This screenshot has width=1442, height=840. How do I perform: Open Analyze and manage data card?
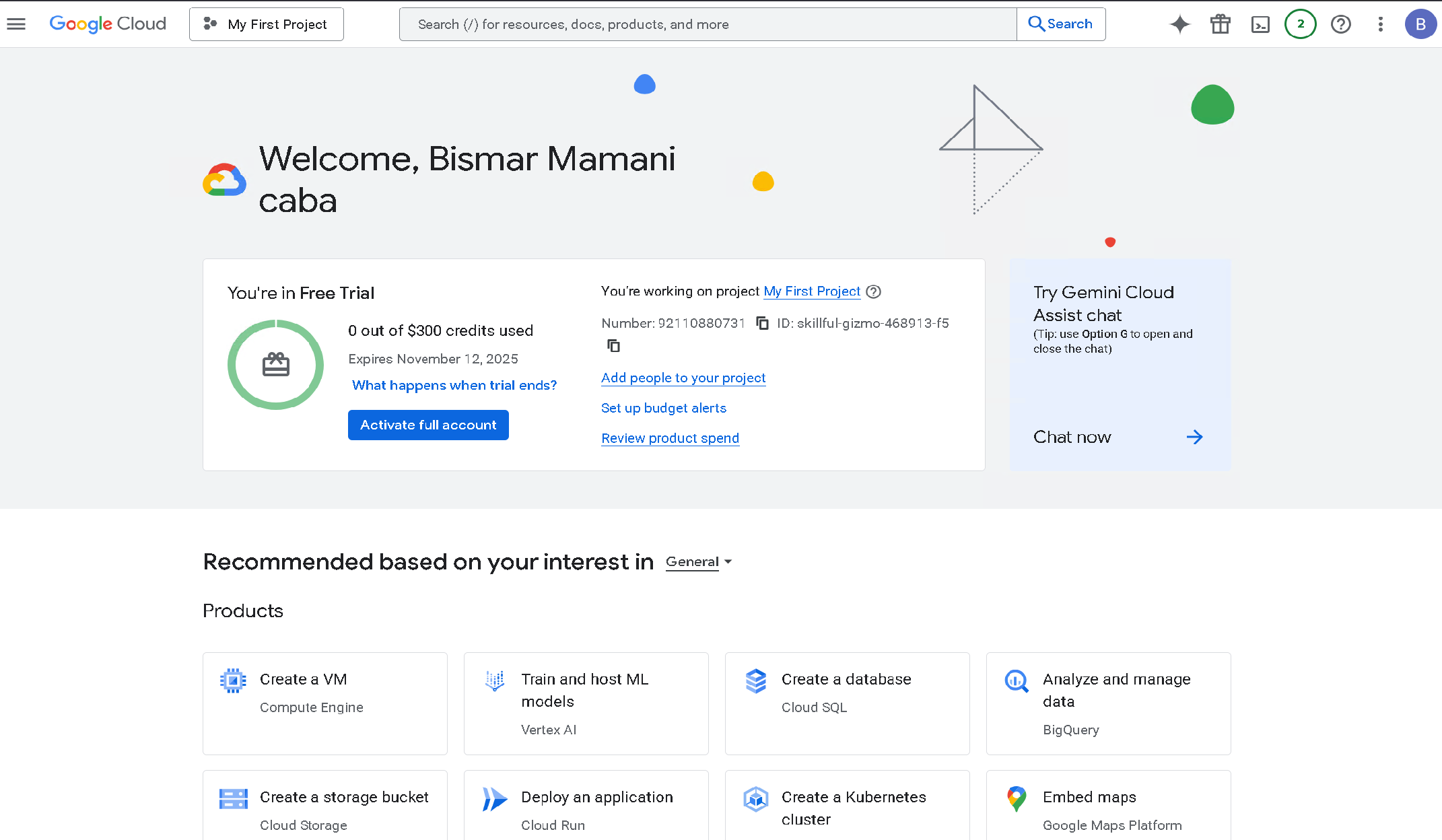(x=1109, y=703)
